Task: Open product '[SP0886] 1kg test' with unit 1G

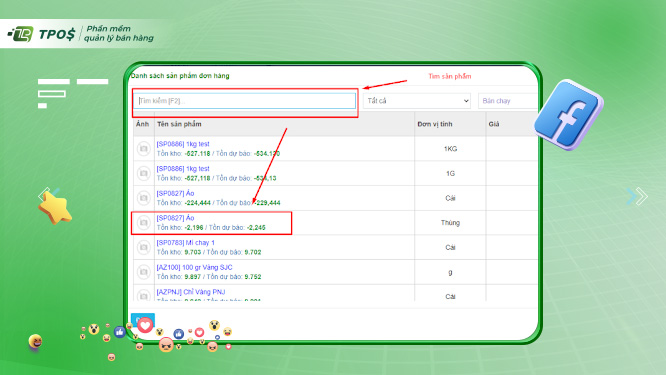Action: tap(183, 169)
